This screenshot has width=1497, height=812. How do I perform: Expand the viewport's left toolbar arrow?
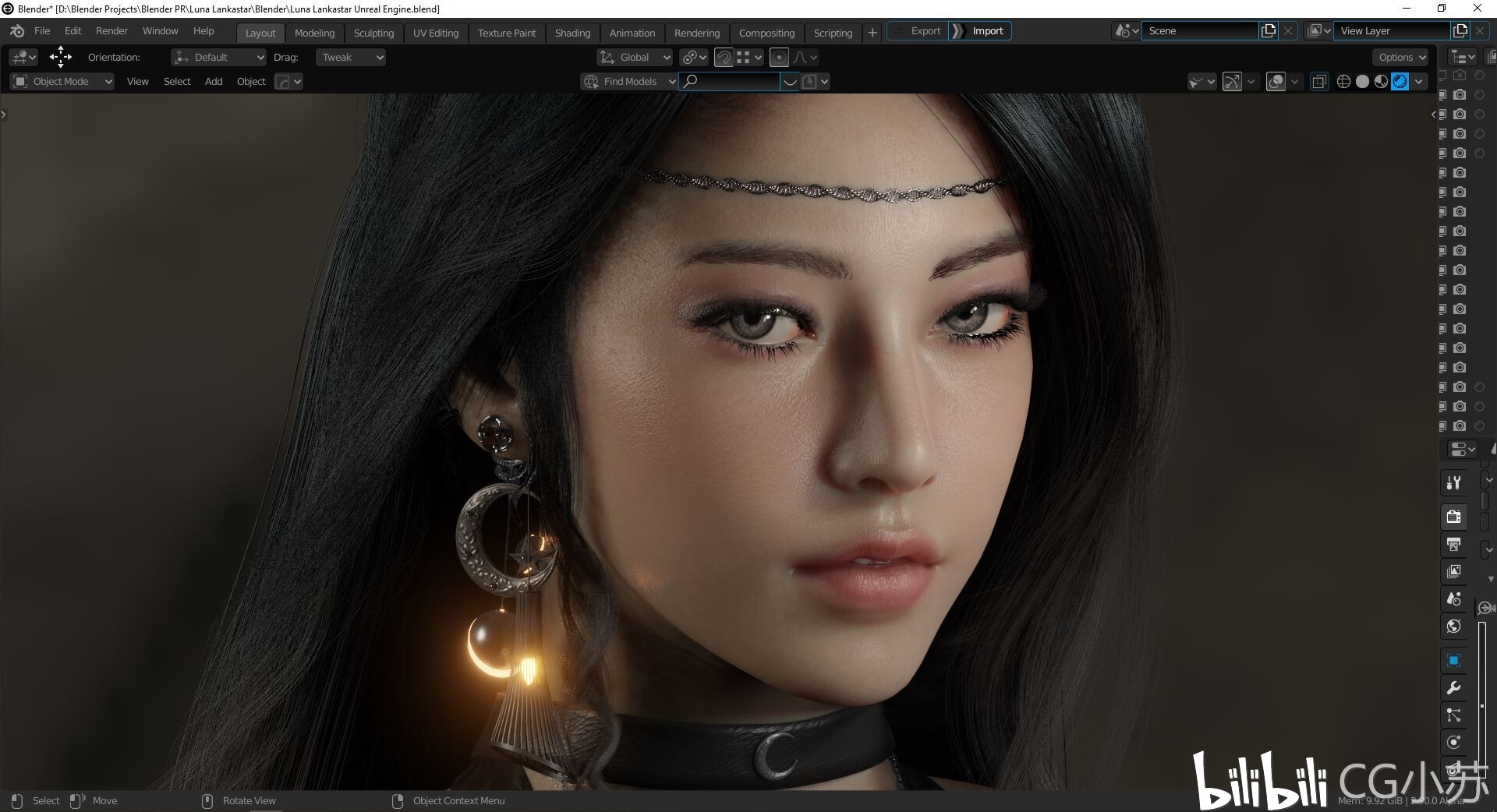[4, 115]
